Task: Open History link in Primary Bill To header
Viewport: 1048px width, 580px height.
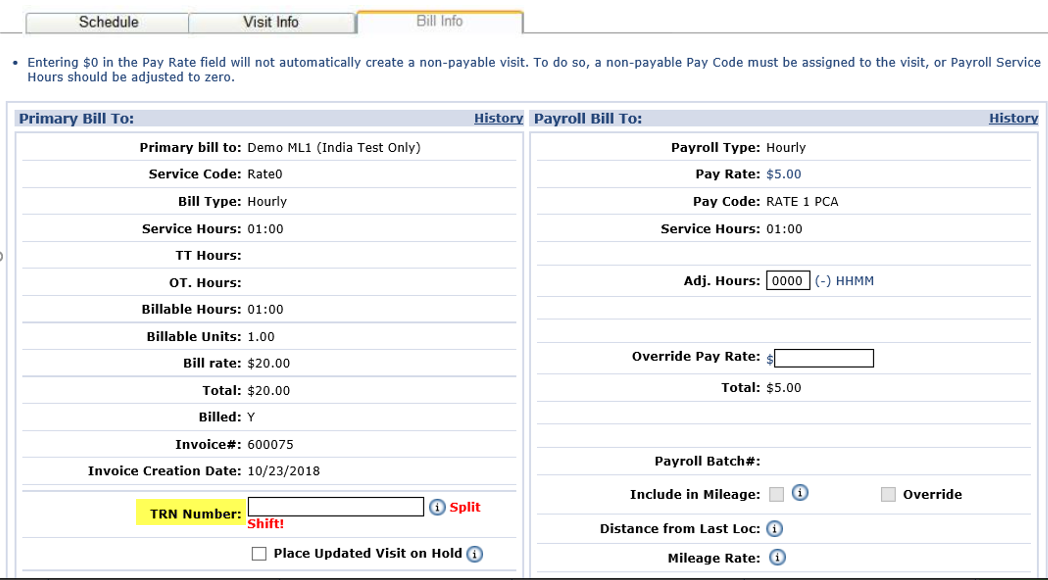Action: (x=498, y=118)
